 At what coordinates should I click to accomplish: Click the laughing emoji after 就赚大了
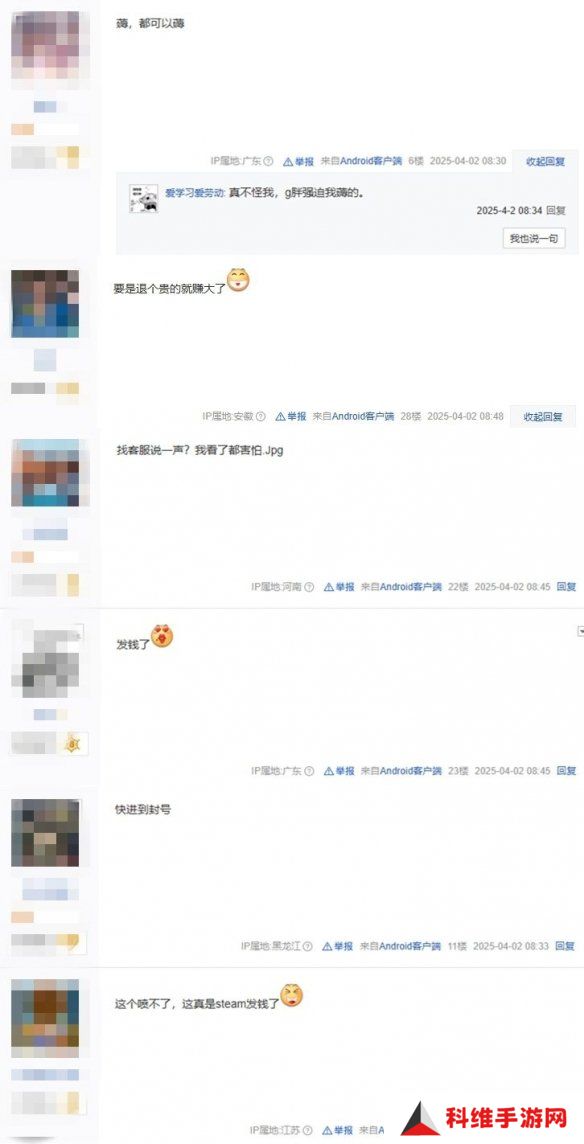238,280
